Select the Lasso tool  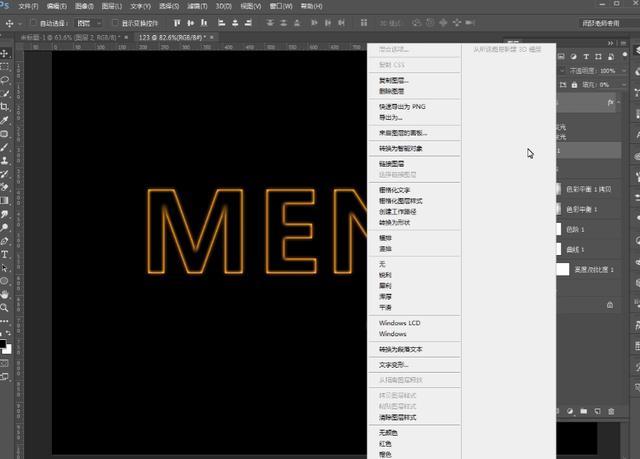click(x=5, y=80)
